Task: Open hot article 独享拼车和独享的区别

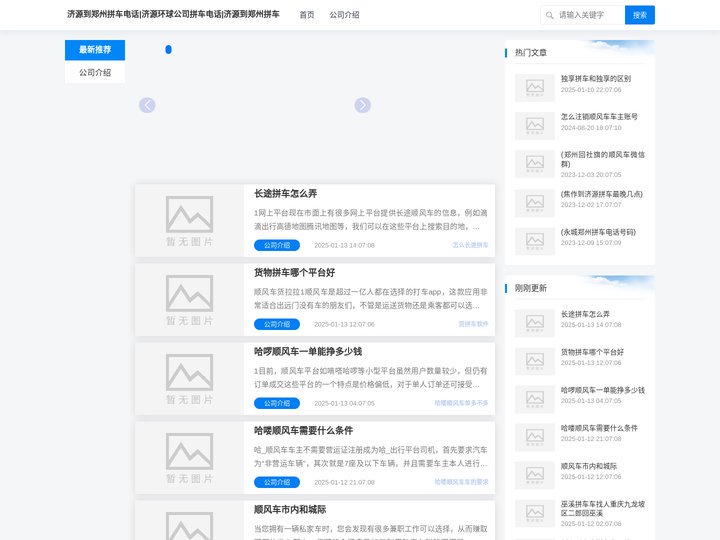Action: [596, 79]
